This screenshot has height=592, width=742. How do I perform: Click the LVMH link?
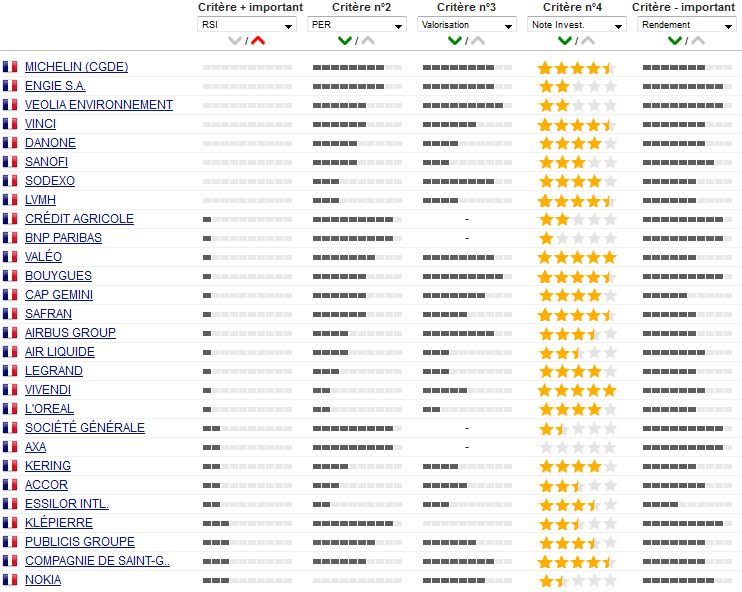pyautogui.click(x=40, y=199)
